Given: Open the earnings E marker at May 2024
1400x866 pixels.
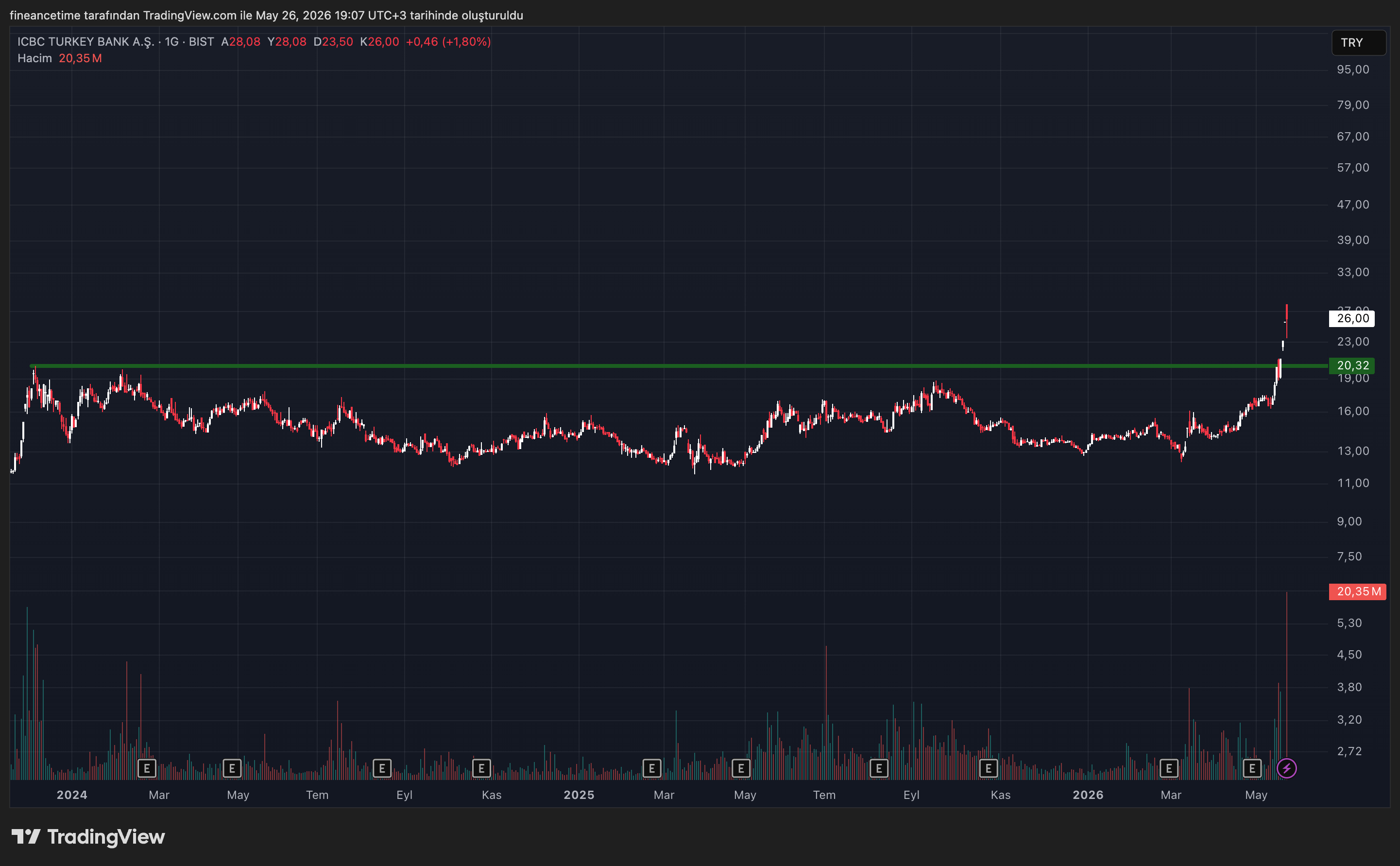Looking at the screenshot, I should pos(232,768).
